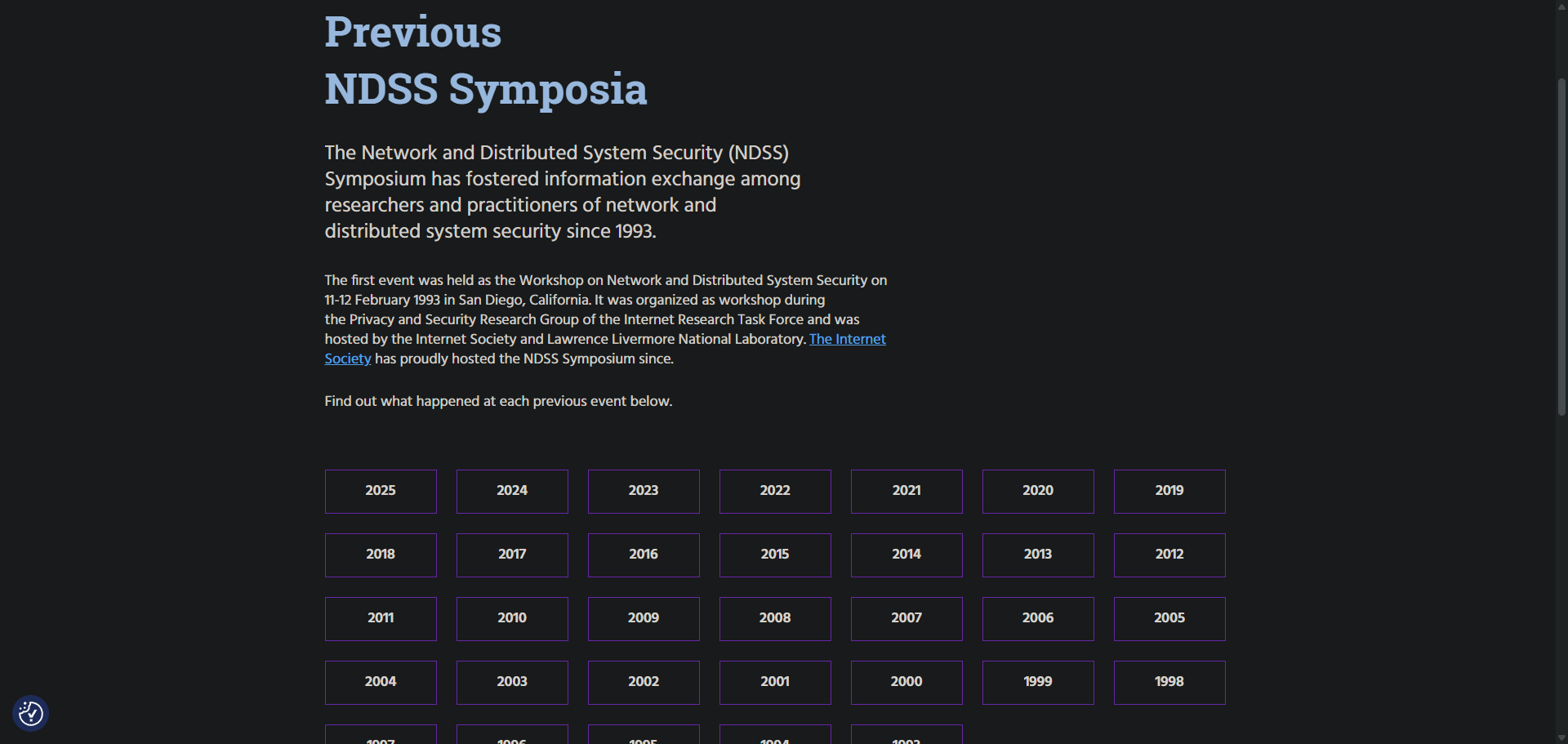The image size is (1568, 744).
Task: View the 2012 symposium page
Action: pyautogui.click(x=1169, y=555)
